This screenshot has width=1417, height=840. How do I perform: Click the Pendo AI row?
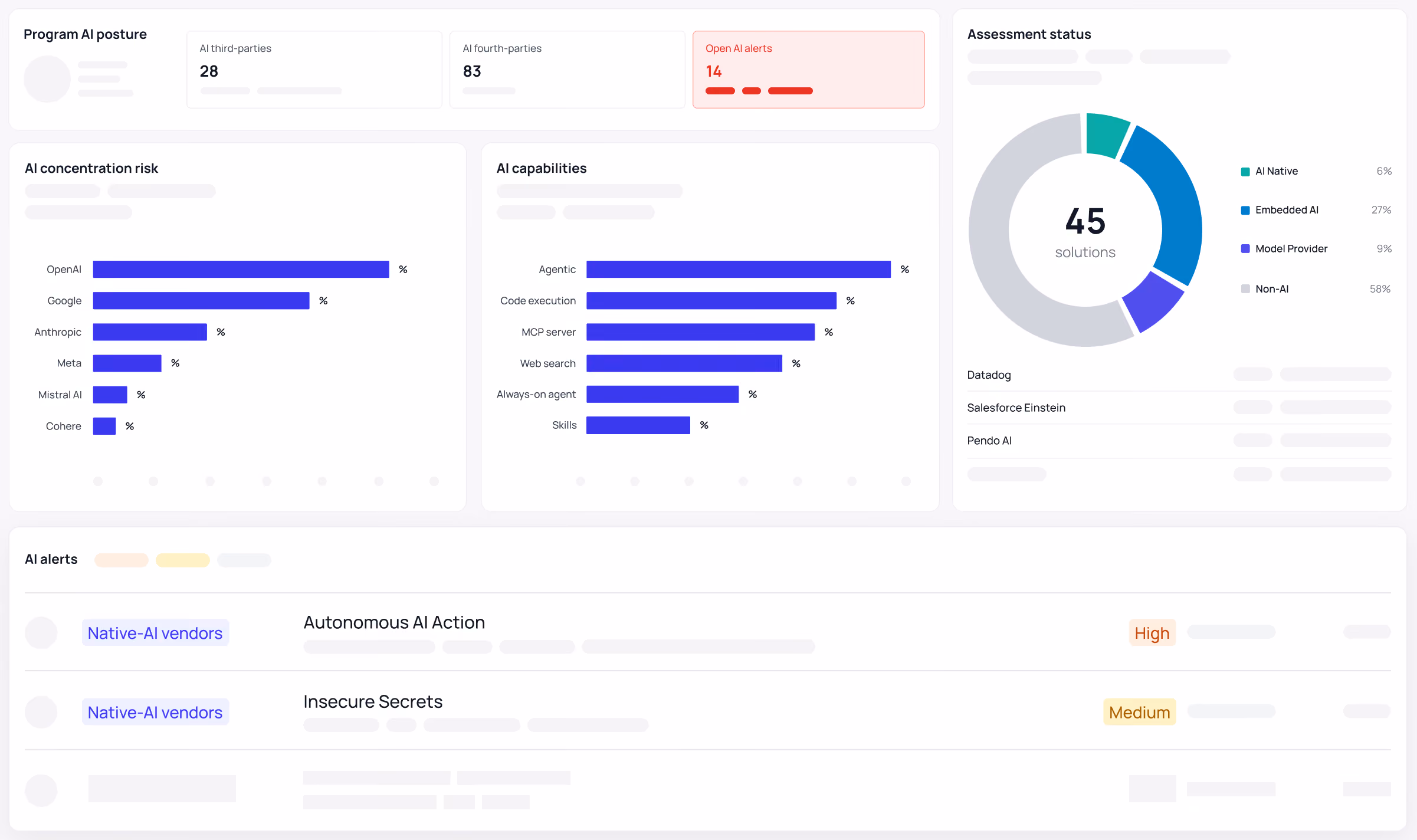[1179, 441]
